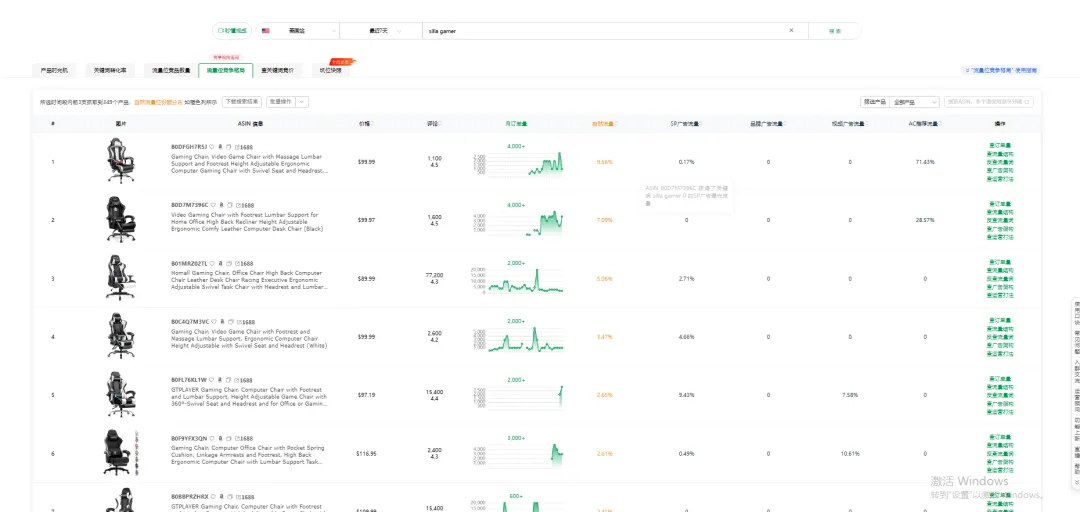Viewport: 1080px width, 512px height.
Task: Open 1688 link for ASIN B0FL76KL1W
Action: (245, 380)
